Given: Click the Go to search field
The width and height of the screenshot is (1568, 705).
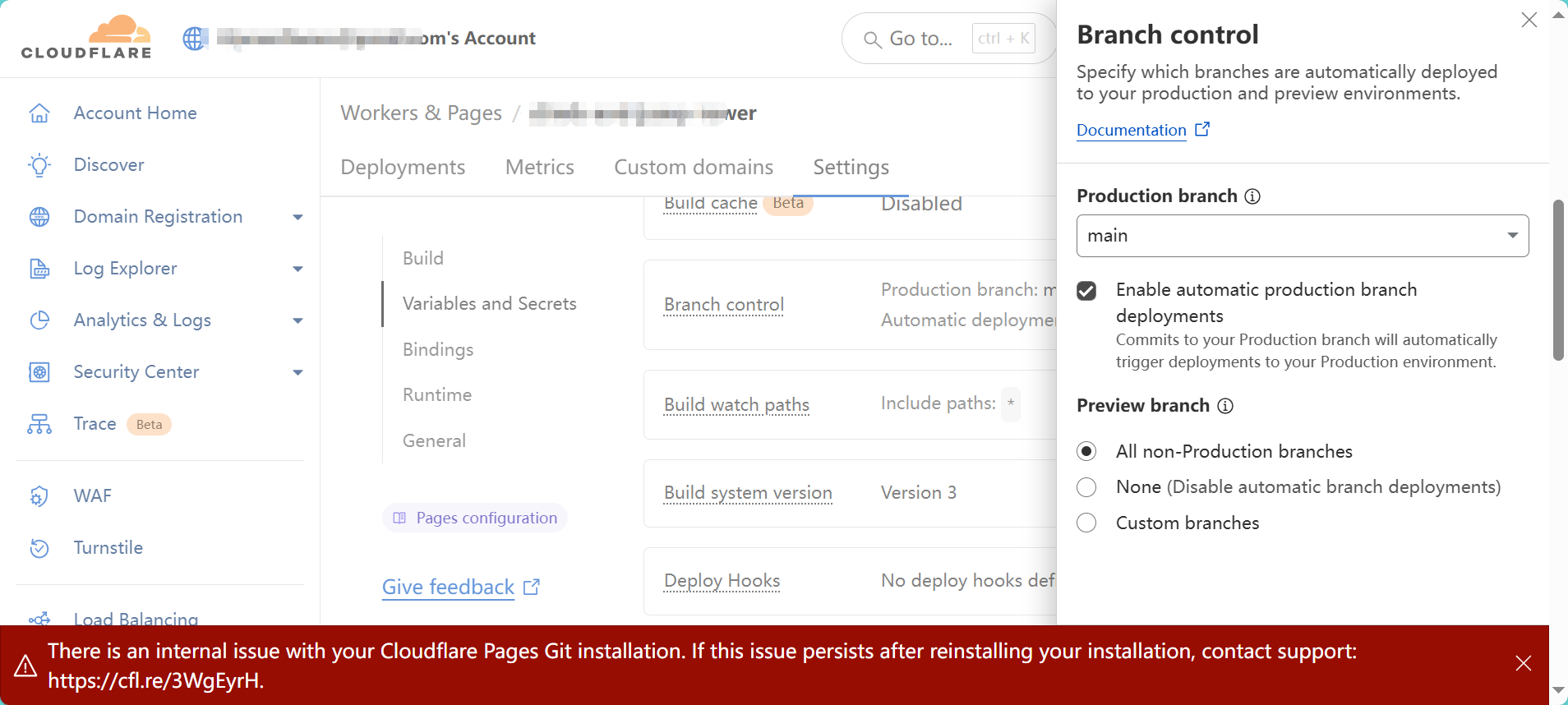Looking at the screenshot, I should pyautogui.click(x=920, y=39).
